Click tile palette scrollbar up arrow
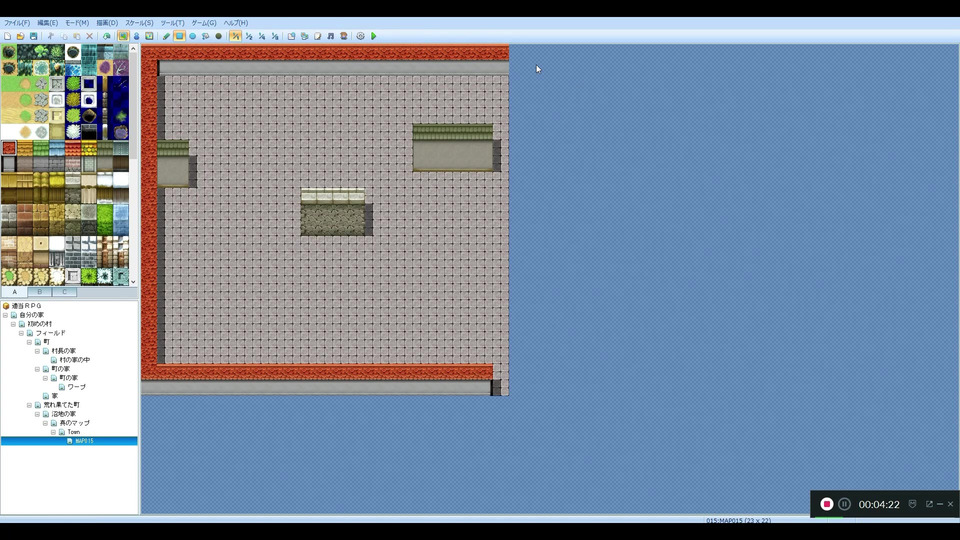Image resolution: width=960 pixels, height=540 pixels. point(133,49)
